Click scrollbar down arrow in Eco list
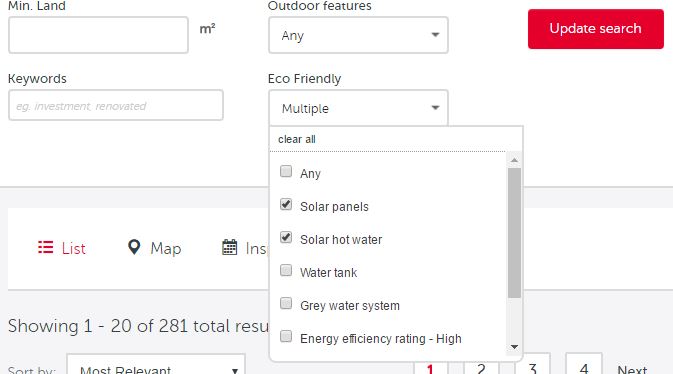The width and height of the screenshot is (673, 374). tap(514, 347)
